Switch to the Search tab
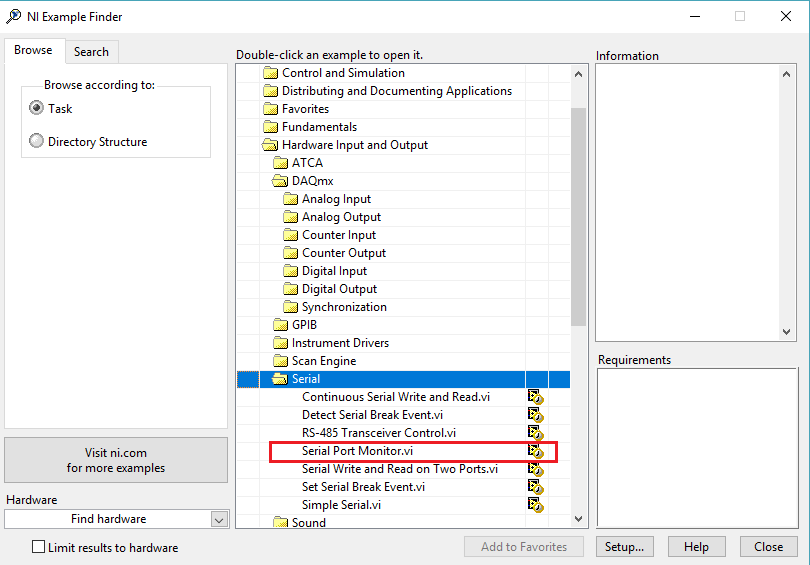This screenshot has height=565, width=810. 91,52
